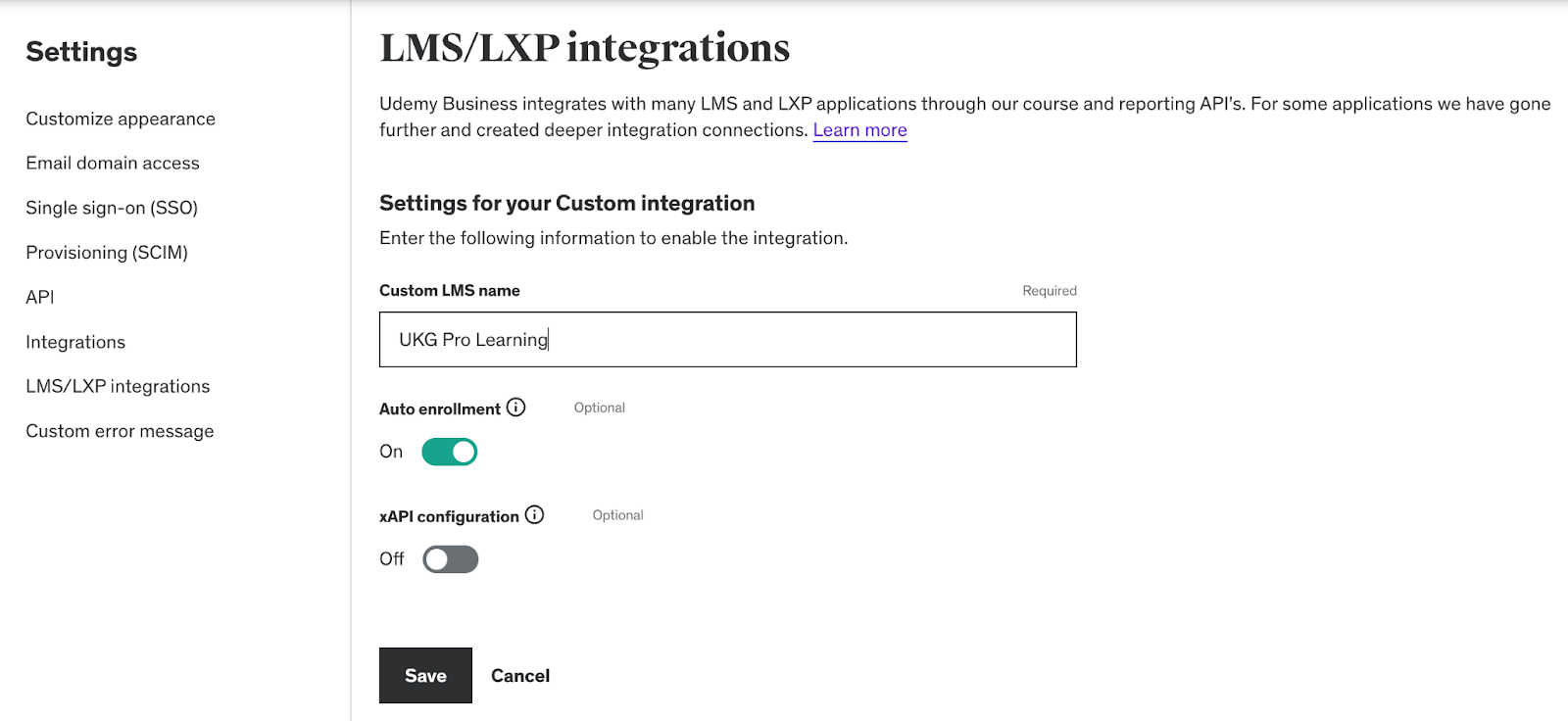Enable the xAPI configuration toggle
This screenshot has height=721, width=1568.
(x=450, y=559)
